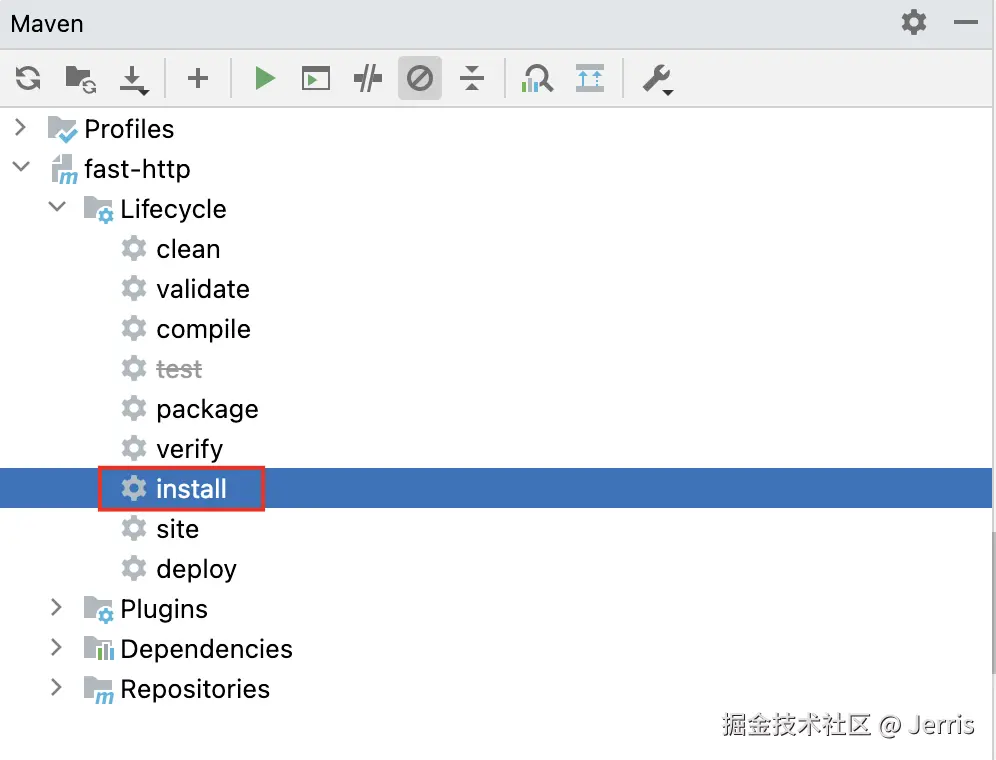
Task: Download sources and documentation icon
Action: [x=133, y=79]
